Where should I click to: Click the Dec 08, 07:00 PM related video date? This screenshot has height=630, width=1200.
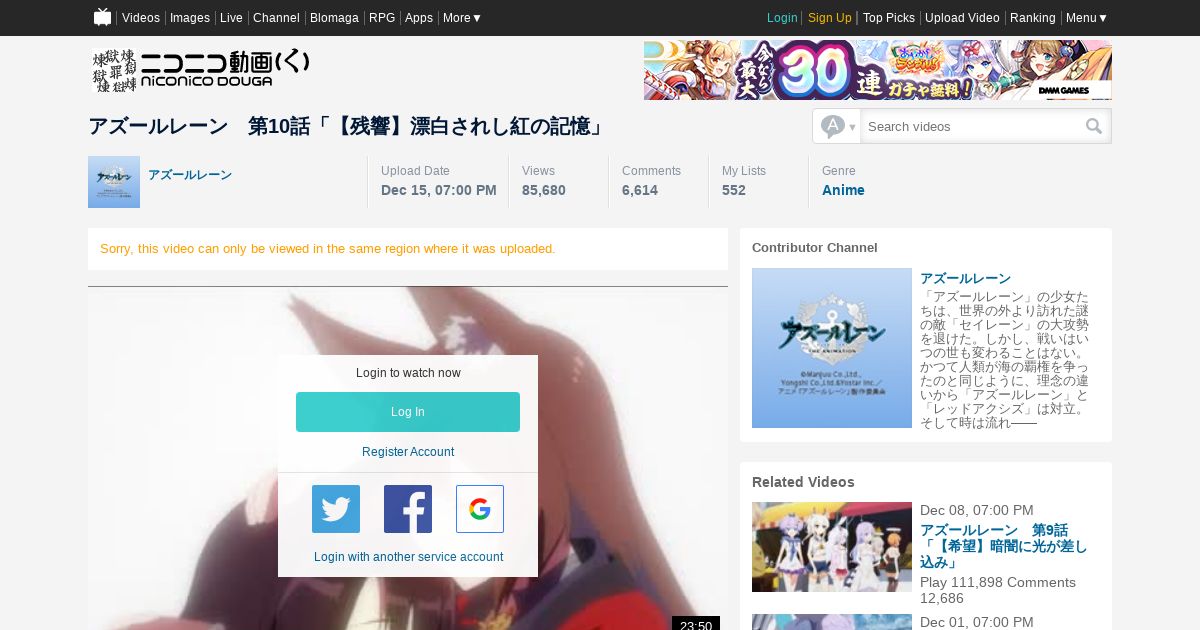click(x=977, y=510)
